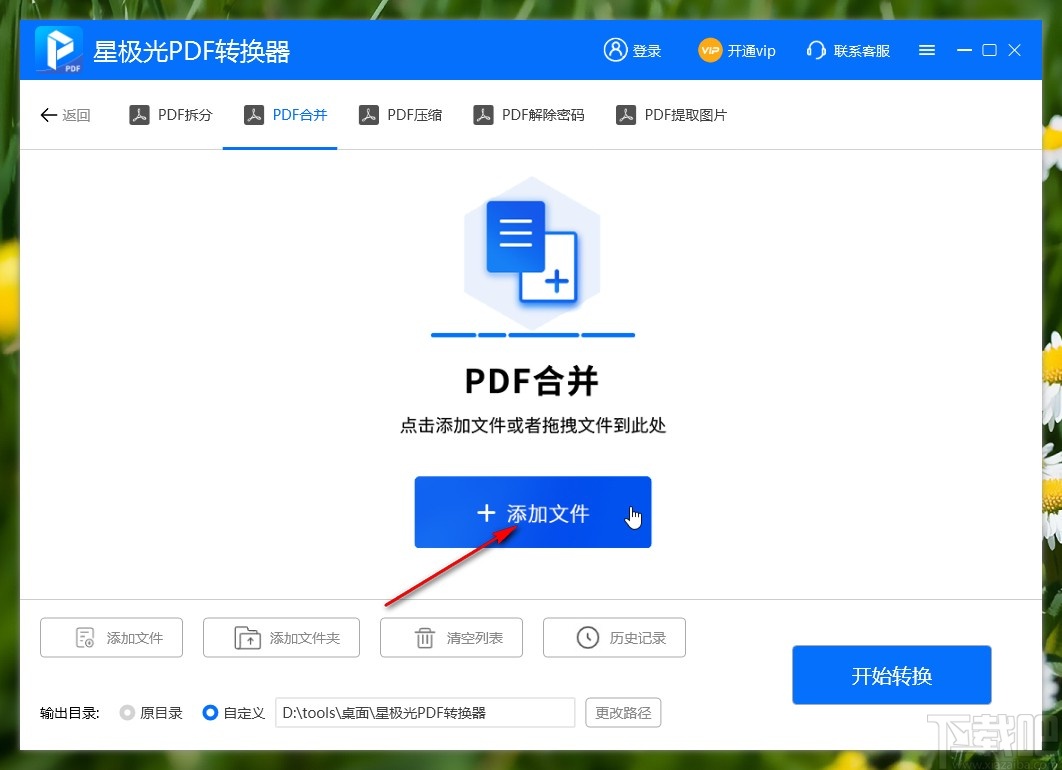The image size is (1062, 770).
Task: Click the 输出目录 label
Action: pyautogui.click(x=70, y=712)
